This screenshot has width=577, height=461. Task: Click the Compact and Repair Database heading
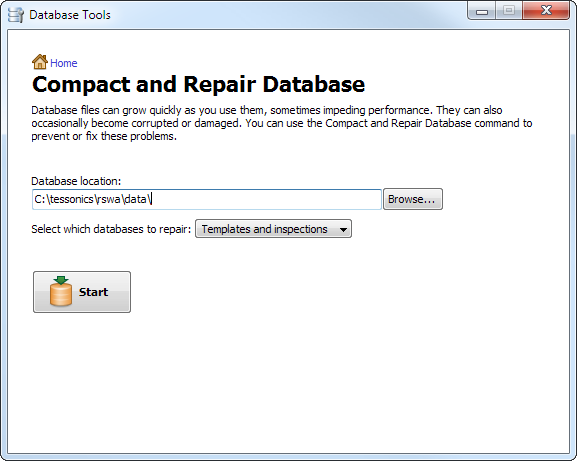click(x=198, y=84)
